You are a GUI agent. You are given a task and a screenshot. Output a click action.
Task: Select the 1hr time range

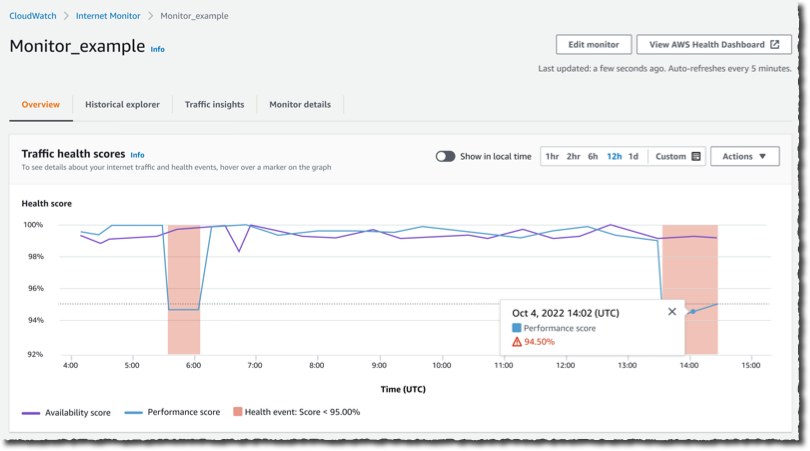[552, 156]
